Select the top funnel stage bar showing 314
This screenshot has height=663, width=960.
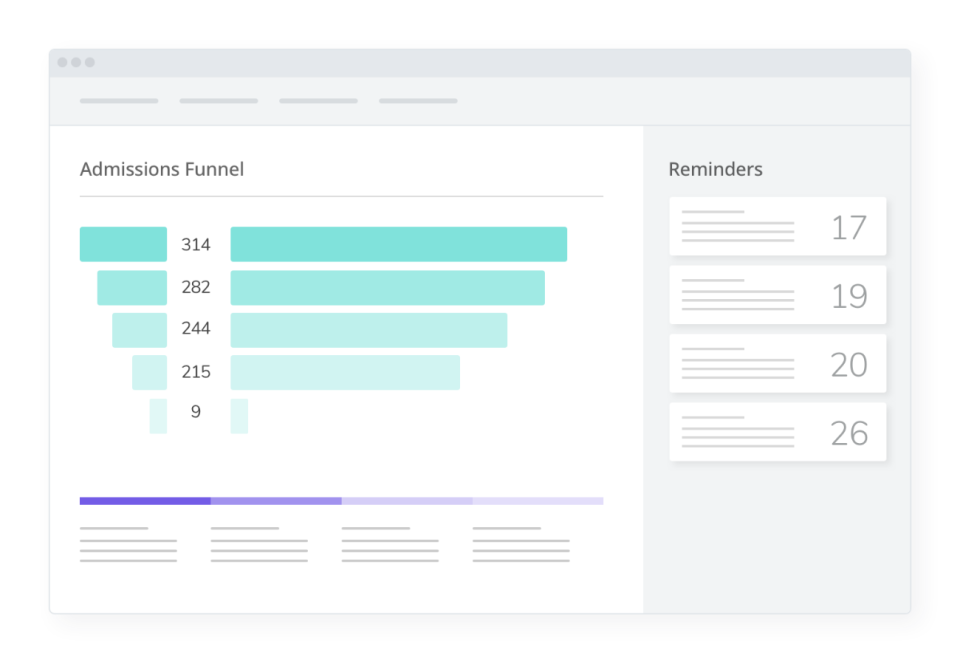[x=122, y=244]
